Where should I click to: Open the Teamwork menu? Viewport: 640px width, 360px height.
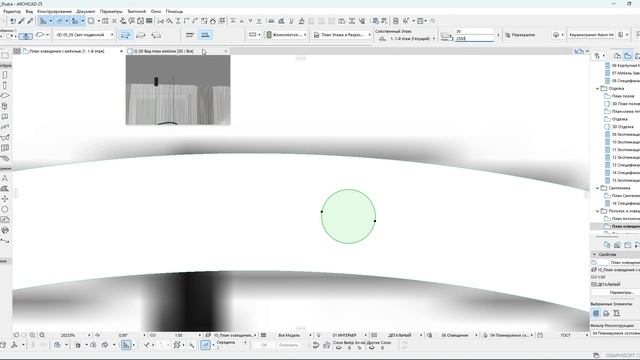[x=136, y=11]
